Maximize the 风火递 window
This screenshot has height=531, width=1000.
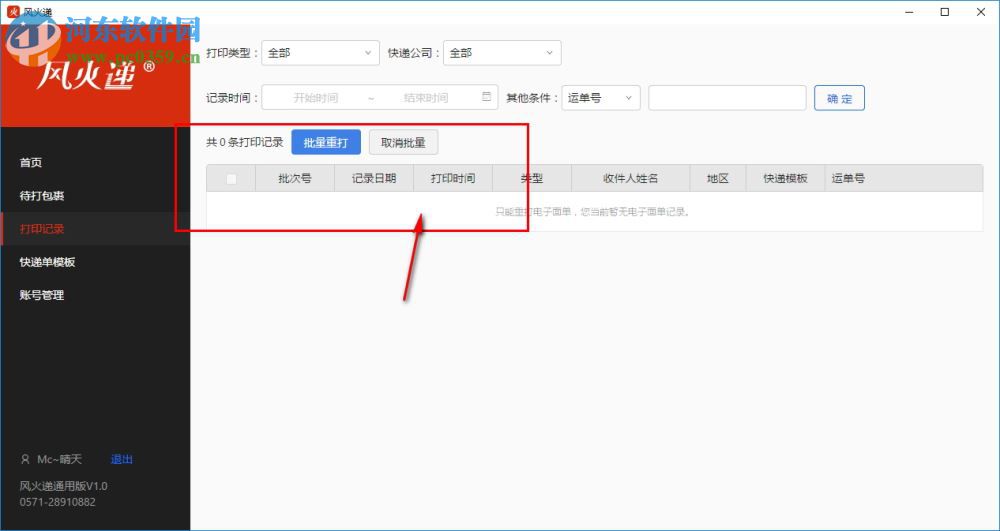(945, 11)
